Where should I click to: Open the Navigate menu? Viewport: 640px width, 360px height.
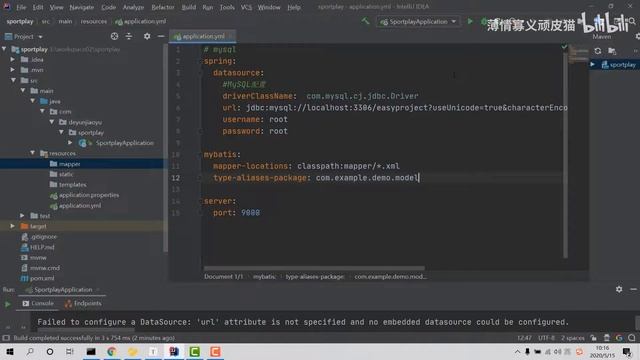point(82,7)
